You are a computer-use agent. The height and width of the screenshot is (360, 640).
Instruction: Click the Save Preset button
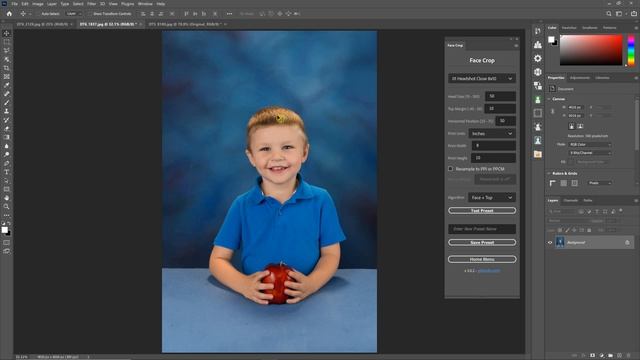coord(482,242)
